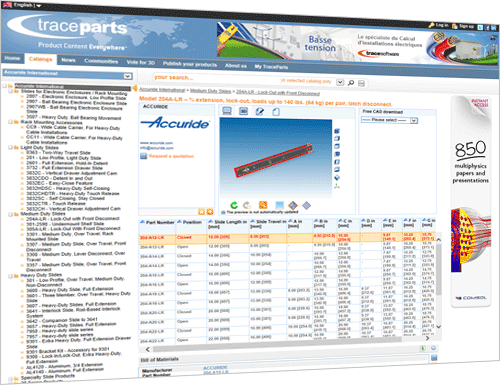Toggle the Medium Duty Slides tree node box
500x385 pixels.
pos(10,214)
